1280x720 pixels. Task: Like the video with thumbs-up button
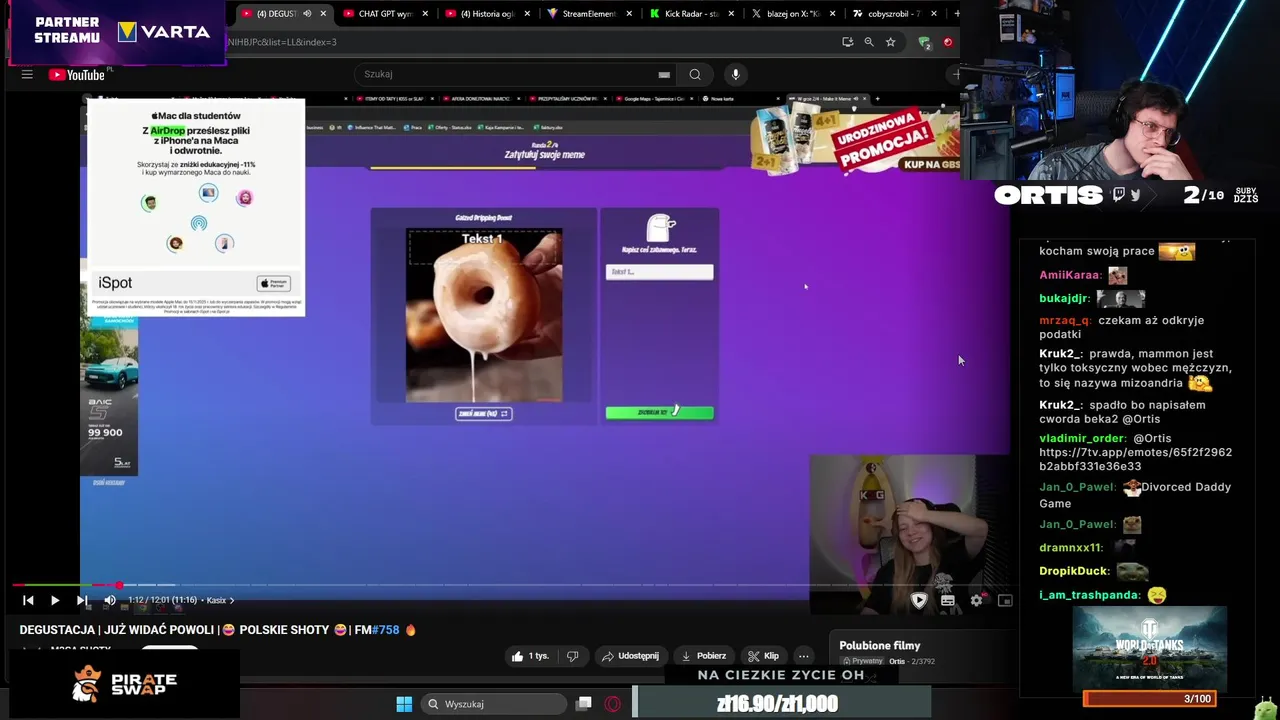[x=530, y=656]
